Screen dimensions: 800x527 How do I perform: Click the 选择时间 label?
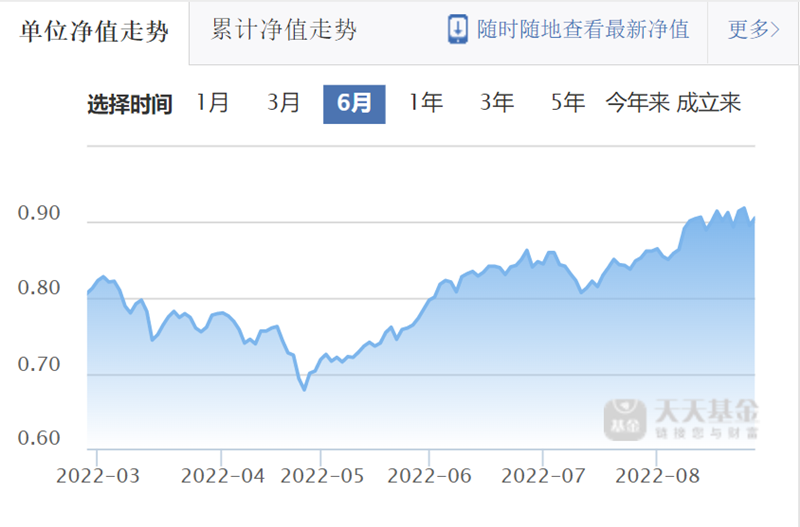click(x=130, y=104)
